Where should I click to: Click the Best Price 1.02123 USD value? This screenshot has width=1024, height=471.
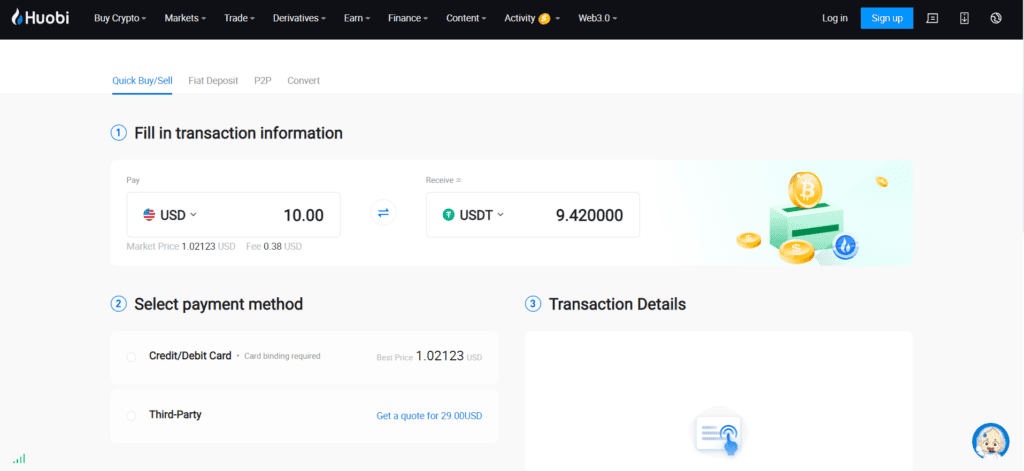430,357
